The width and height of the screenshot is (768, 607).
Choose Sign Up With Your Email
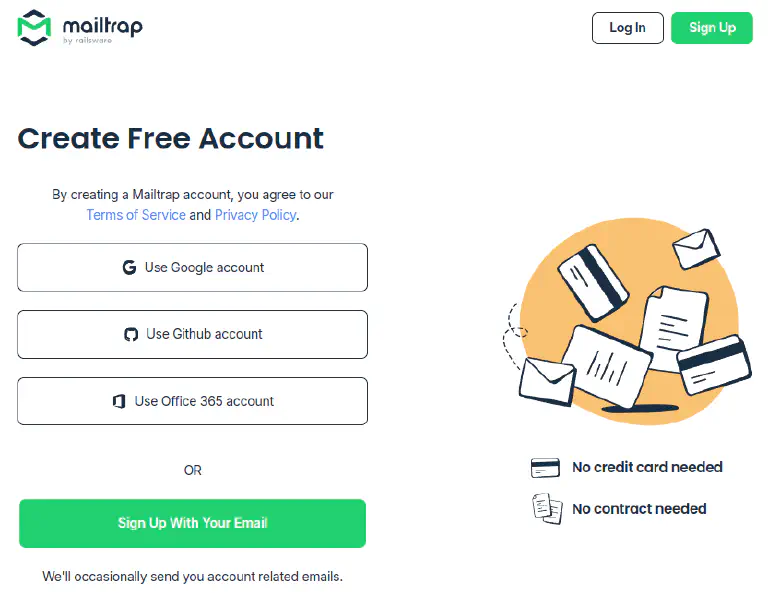(x=192, y=523)
